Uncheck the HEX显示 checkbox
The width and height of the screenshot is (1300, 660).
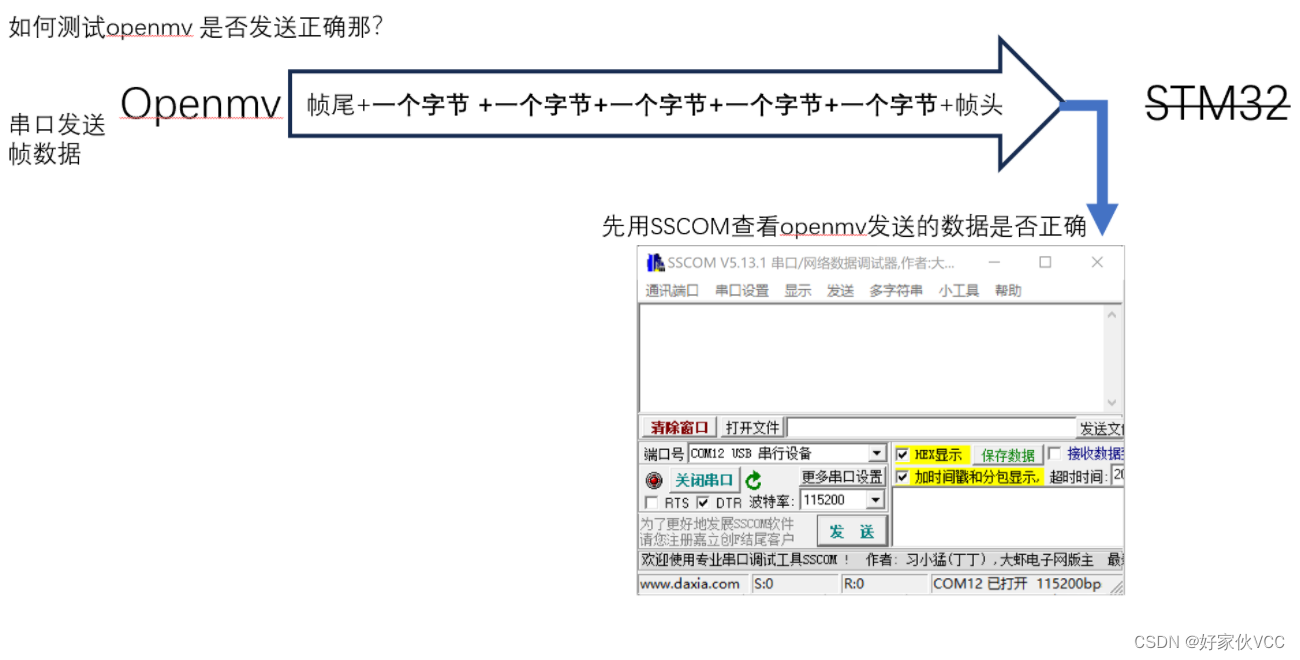902,455
